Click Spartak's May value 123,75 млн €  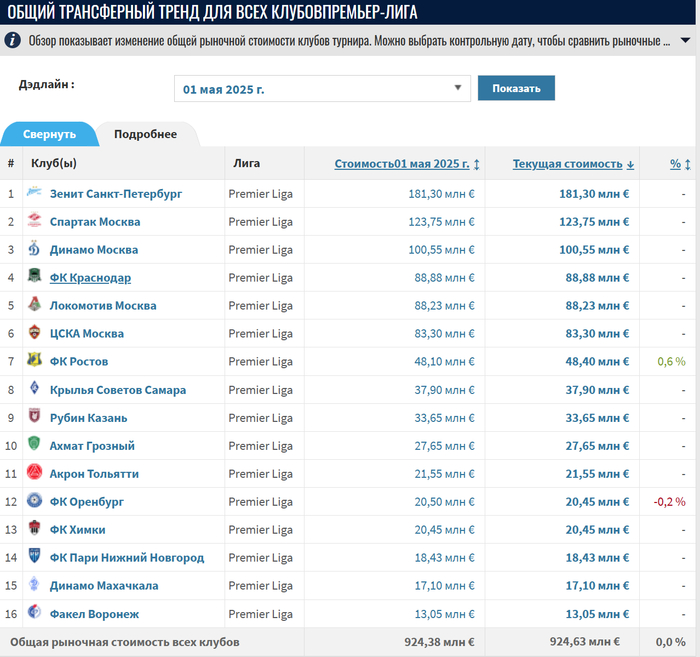tap(442, 222)
